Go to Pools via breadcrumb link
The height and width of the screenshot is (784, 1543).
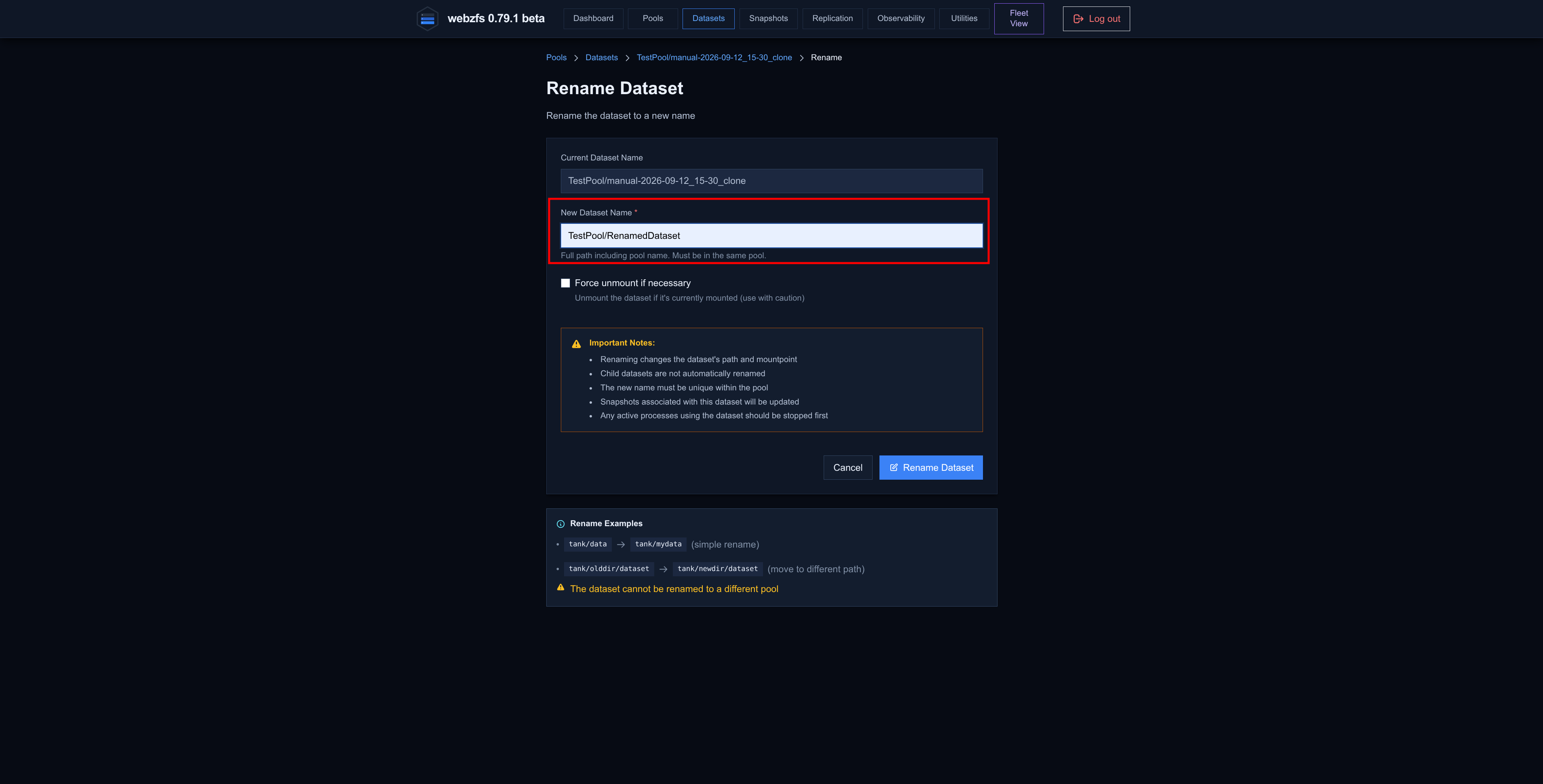(x=556, y=57)
